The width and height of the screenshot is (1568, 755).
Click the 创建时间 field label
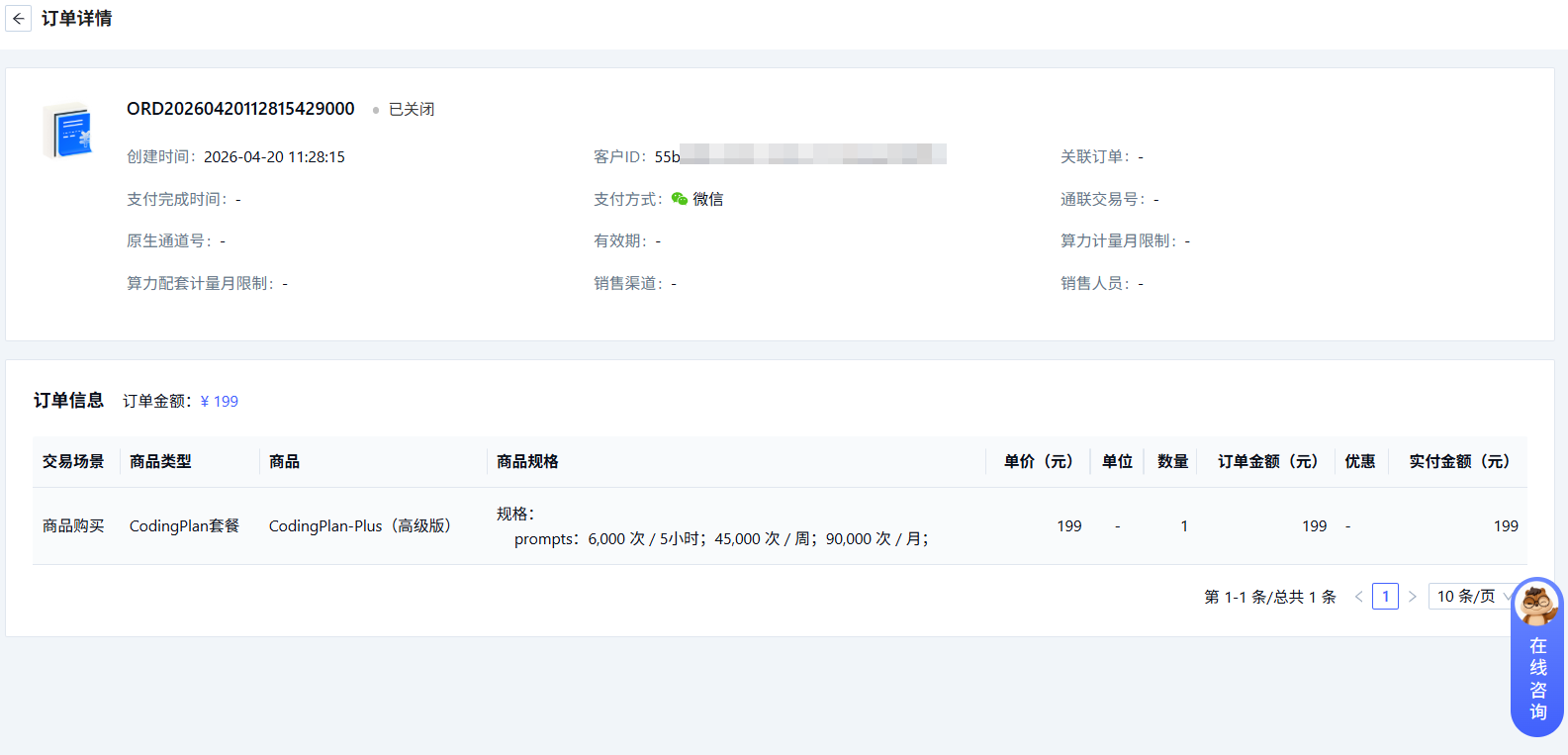[x=161, y=156]
